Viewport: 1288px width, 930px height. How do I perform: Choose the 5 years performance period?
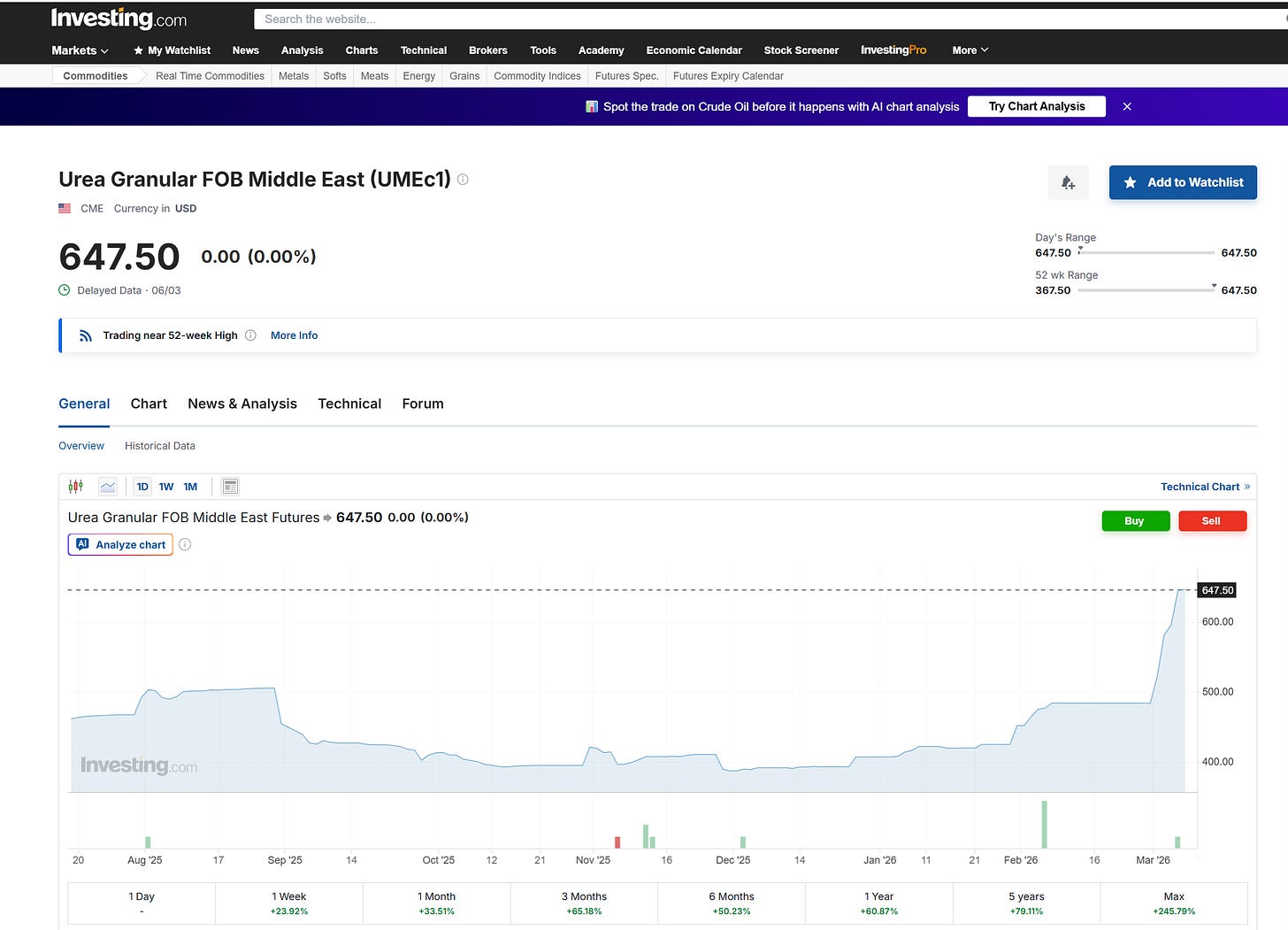(1026, 903)
